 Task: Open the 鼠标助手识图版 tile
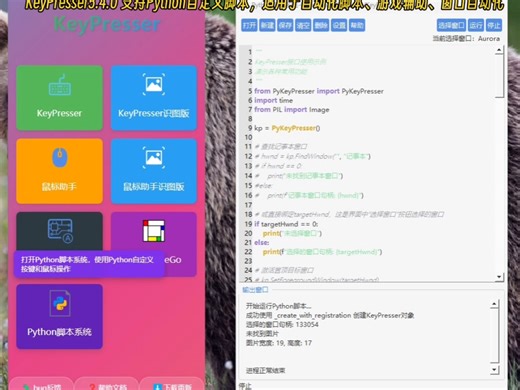[x=154, y=171]
